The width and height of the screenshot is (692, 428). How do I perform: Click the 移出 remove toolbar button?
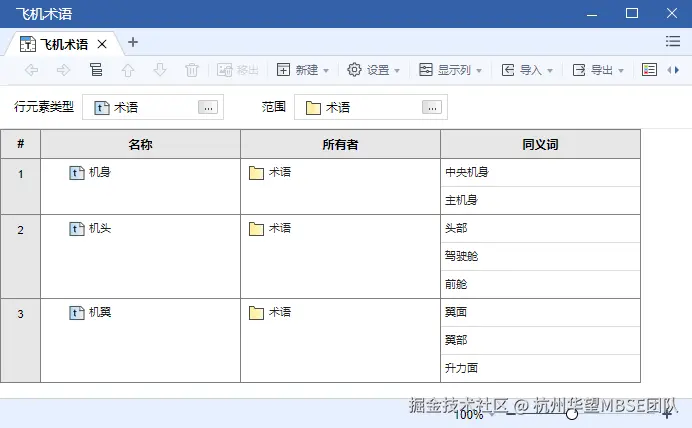pos(238,70)
